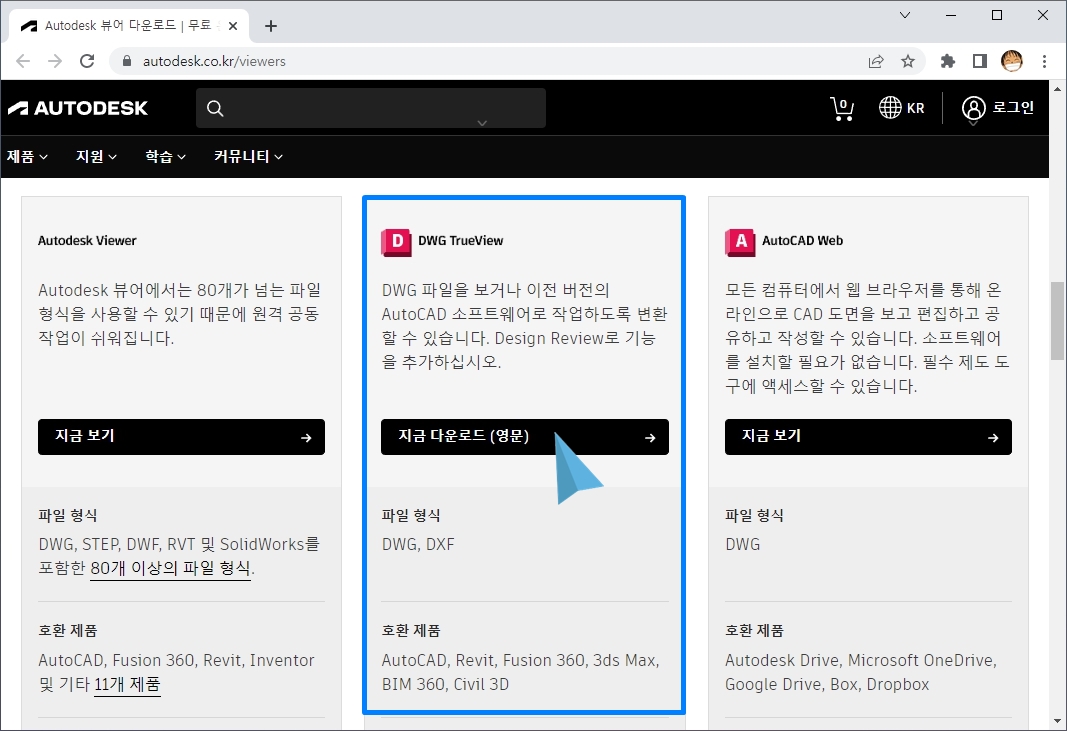Go back with browser back arrow

[23, 61]
